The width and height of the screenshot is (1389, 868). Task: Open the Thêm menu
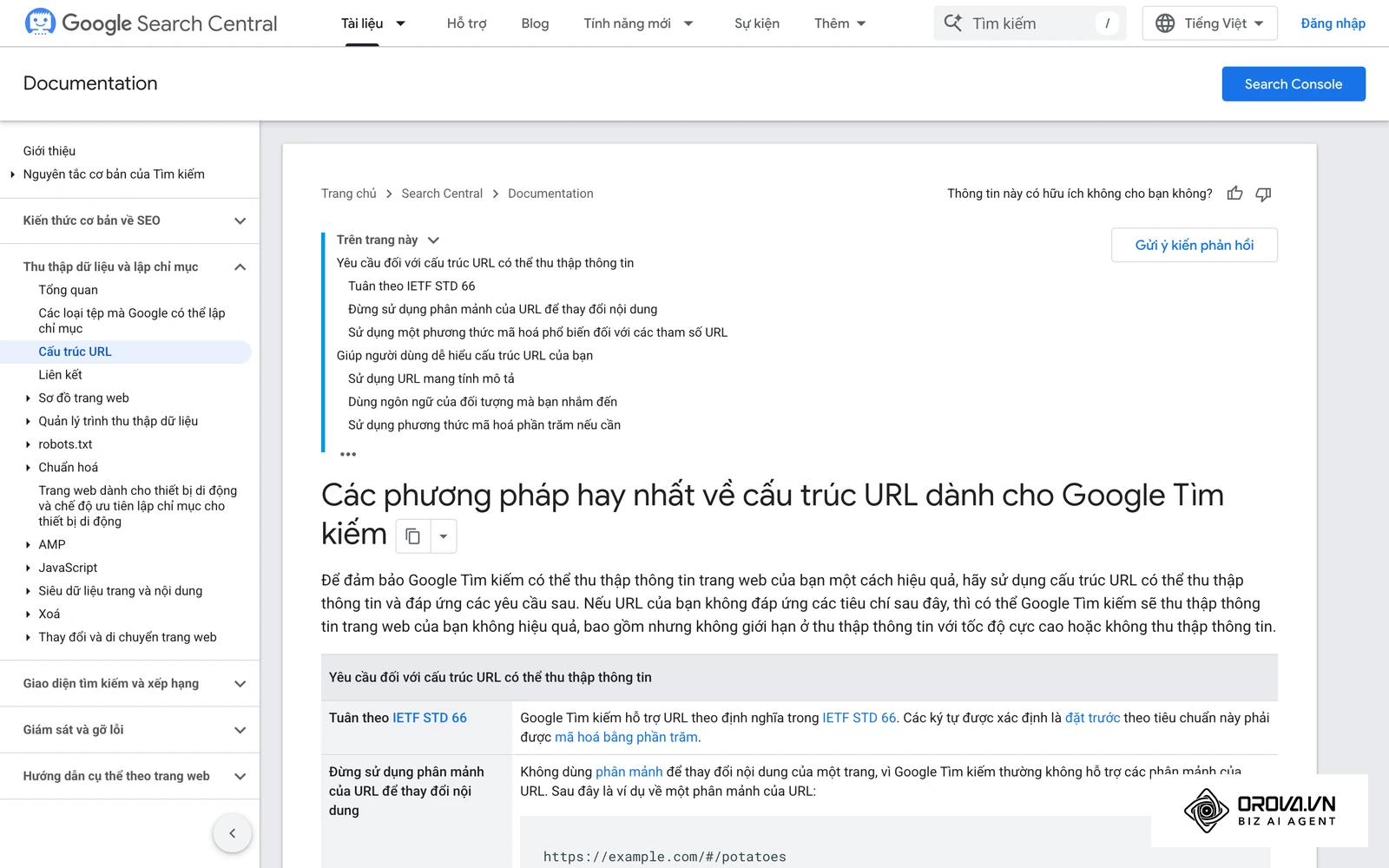pos(839,23)
